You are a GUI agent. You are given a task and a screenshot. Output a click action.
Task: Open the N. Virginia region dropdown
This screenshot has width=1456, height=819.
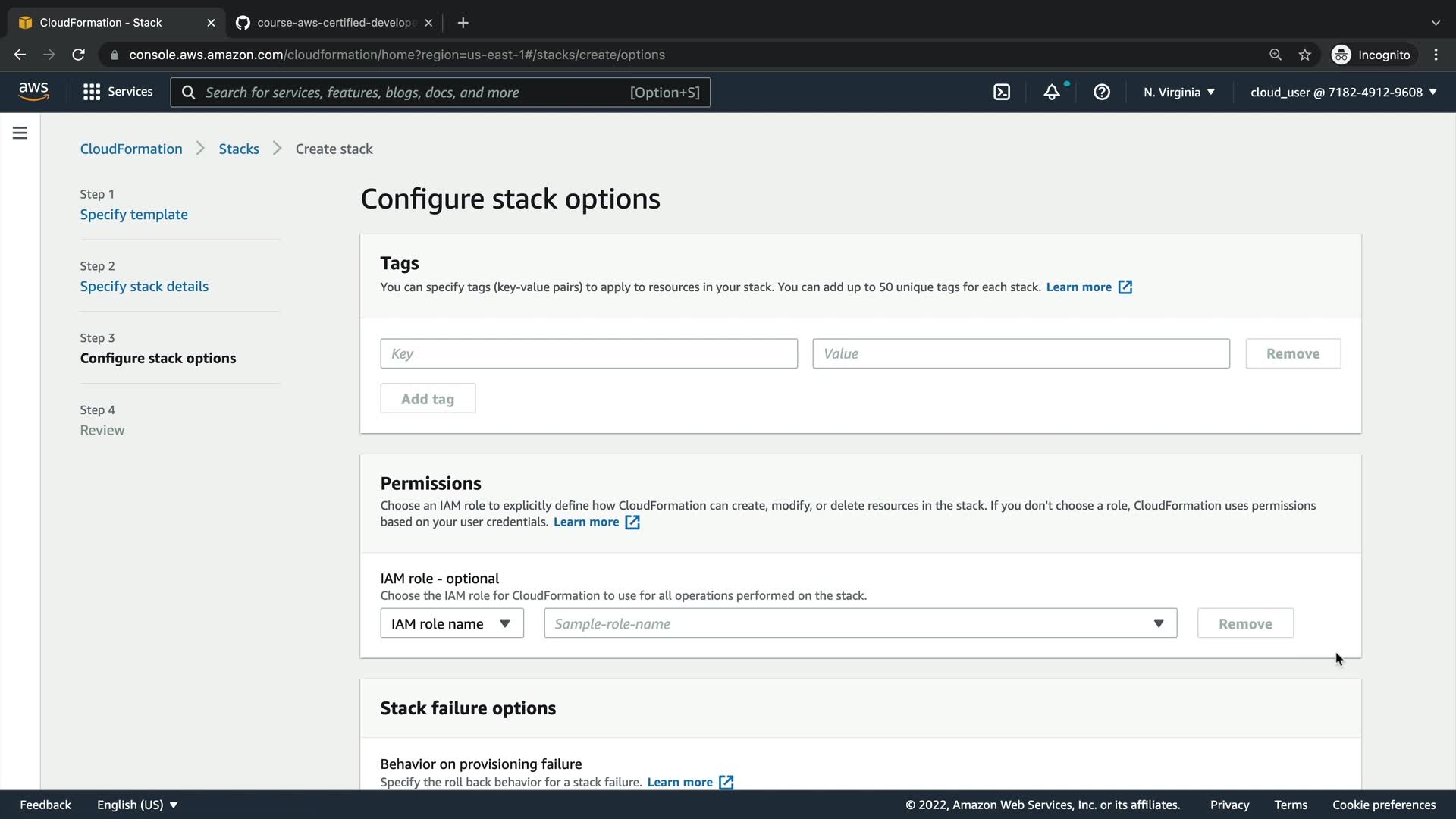coord(1179,92)
